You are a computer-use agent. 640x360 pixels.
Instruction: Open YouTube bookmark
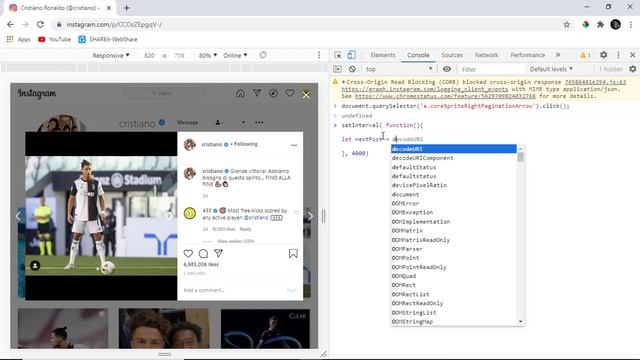(x=54, y=39)
